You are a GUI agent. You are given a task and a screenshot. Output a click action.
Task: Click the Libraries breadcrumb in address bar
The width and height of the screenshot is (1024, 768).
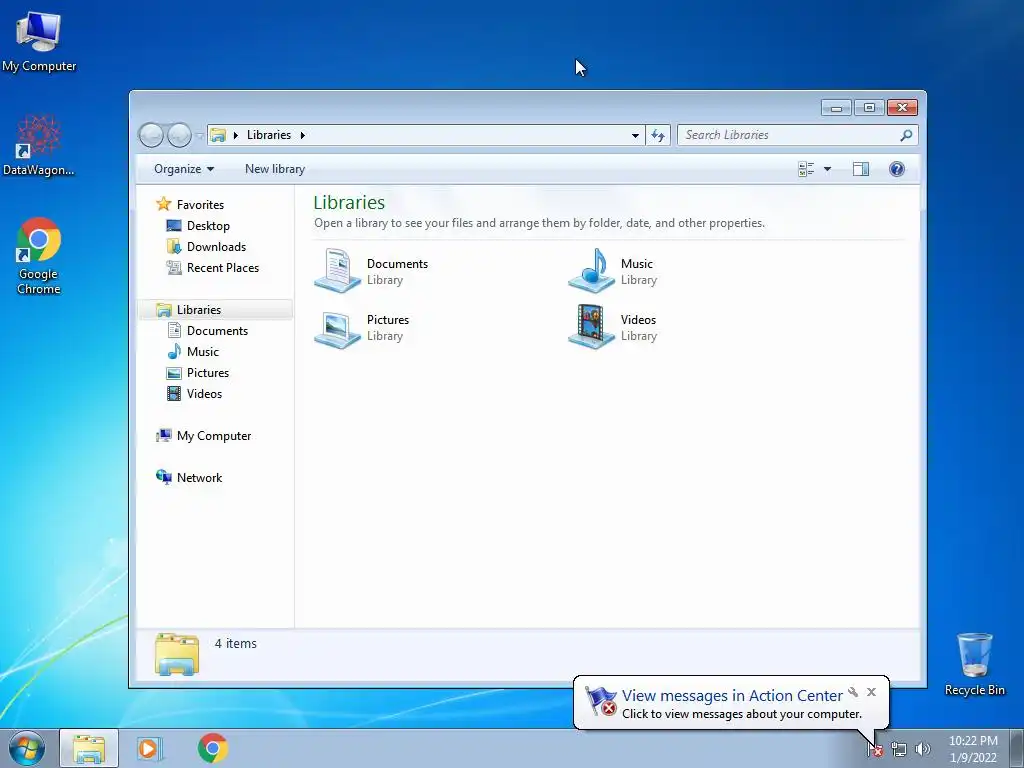coord(268,135)
